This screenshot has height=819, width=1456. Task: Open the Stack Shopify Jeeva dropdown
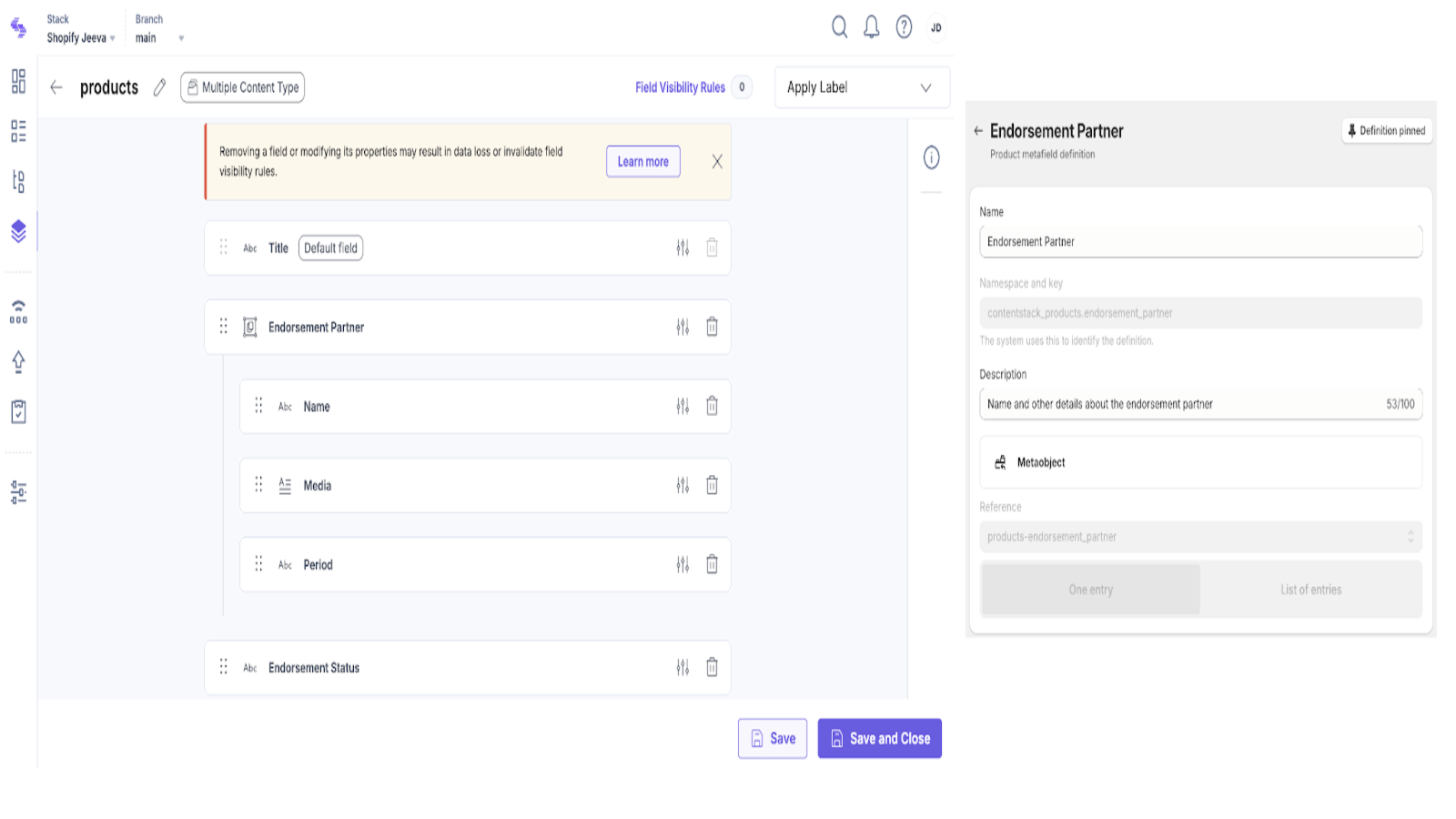pos(81,38)
